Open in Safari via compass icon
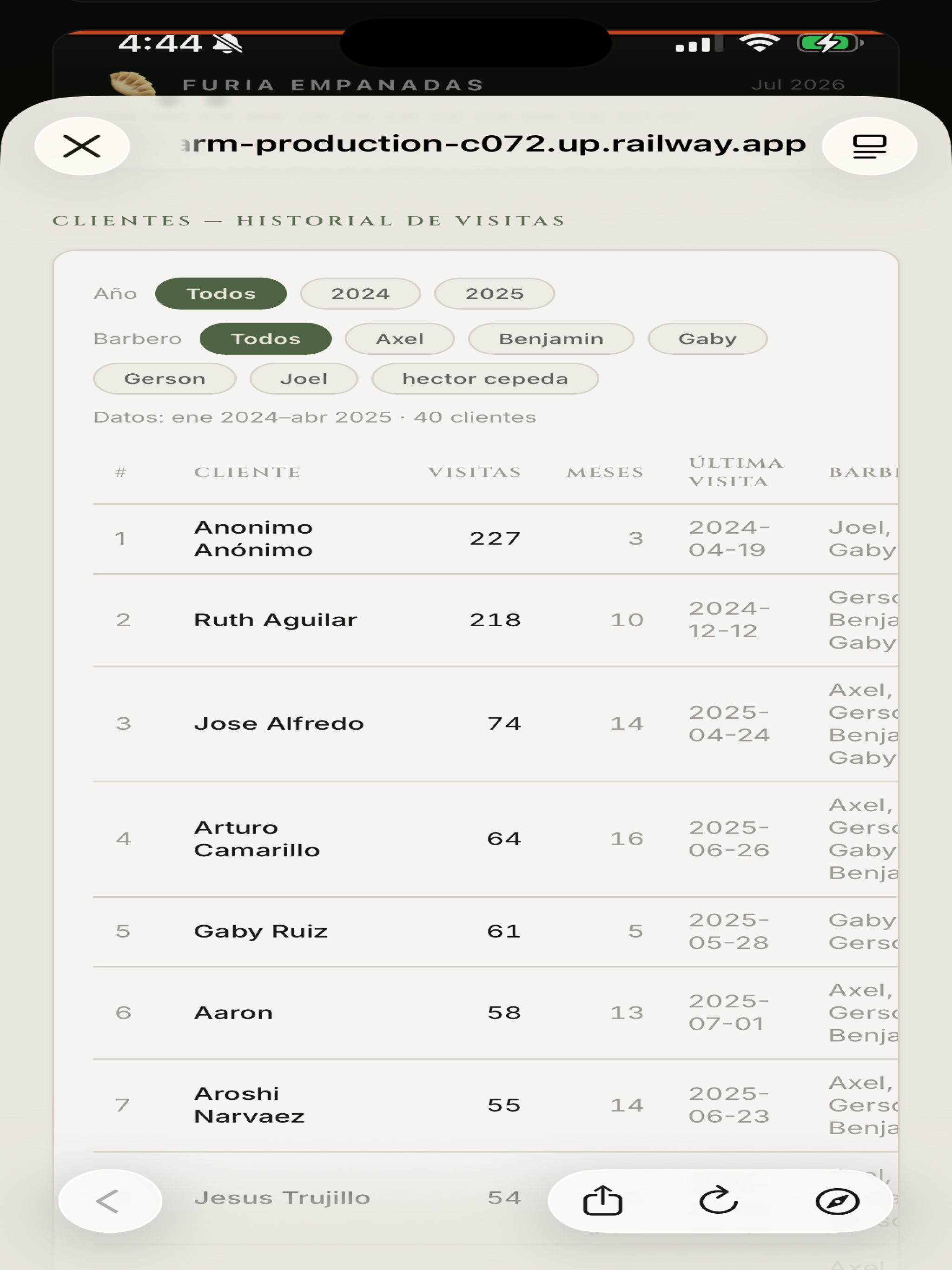The height and width of the screenshot is (1270, 952). [837, 1201]
